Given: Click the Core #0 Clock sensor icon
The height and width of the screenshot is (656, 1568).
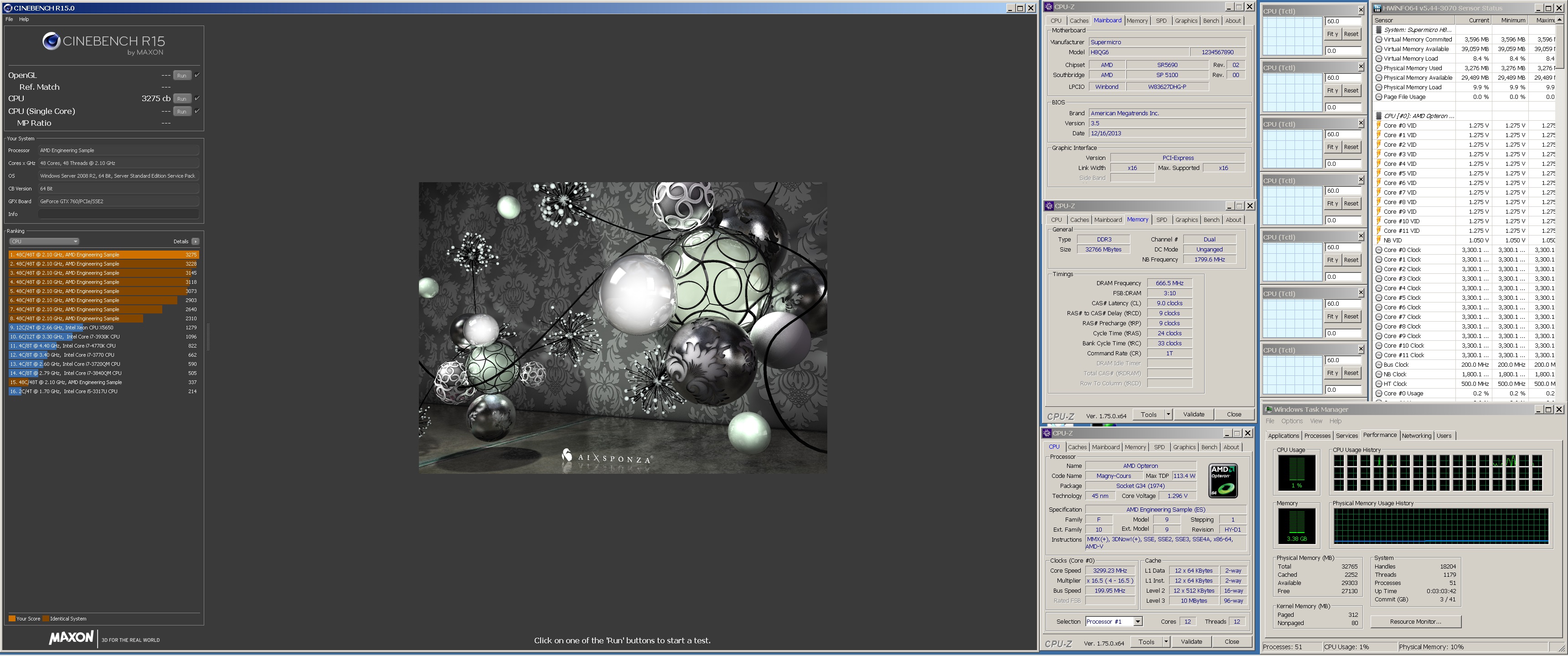Looking at the screenshot, I should click(1379, 250).
